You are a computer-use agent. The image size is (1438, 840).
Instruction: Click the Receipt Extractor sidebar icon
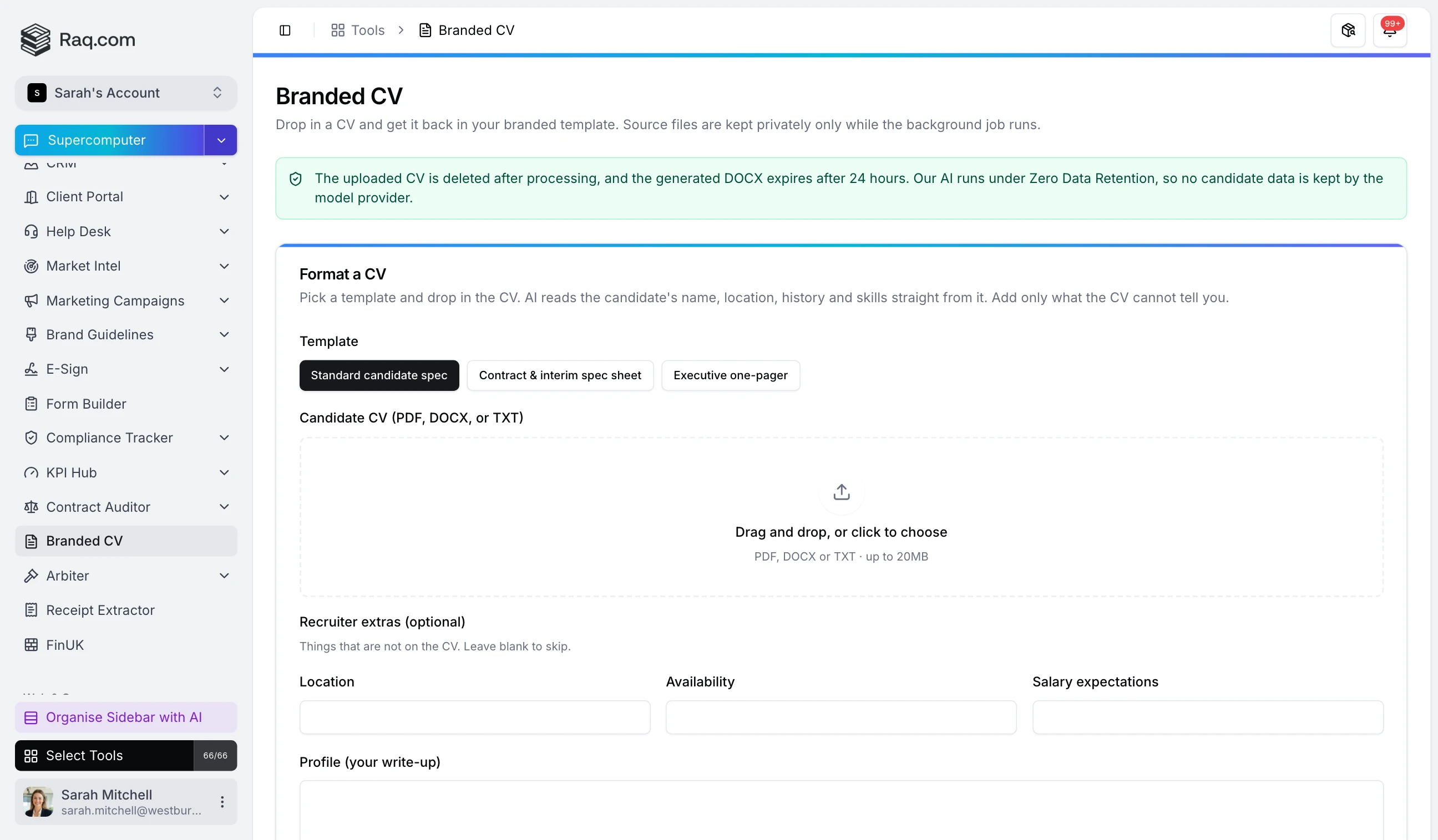point(32,610)
